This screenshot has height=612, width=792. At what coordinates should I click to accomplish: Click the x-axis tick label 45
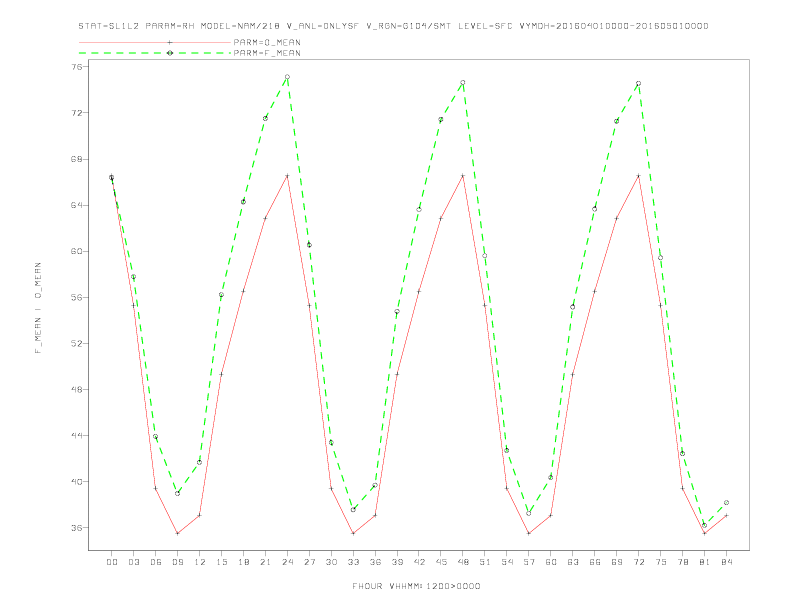click(x=441, y=562)
